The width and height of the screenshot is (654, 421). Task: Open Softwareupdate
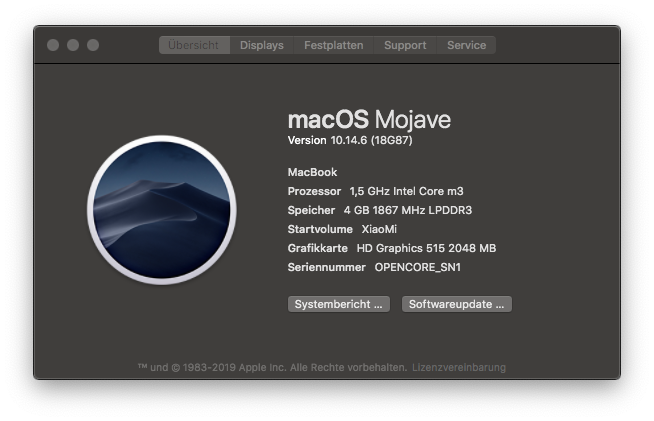(457, 304)
